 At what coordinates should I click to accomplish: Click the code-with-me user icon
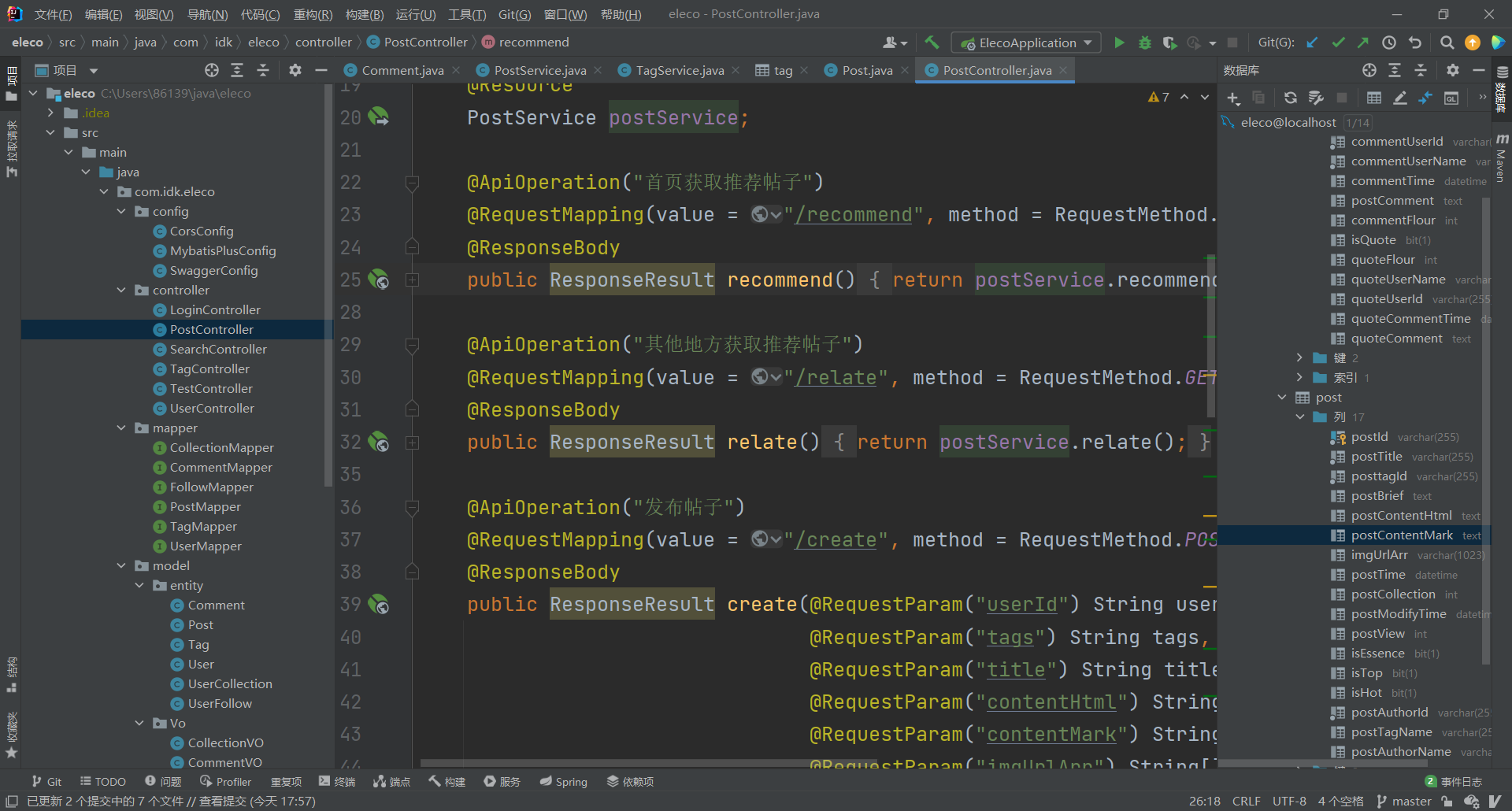[x=894, y=43]
